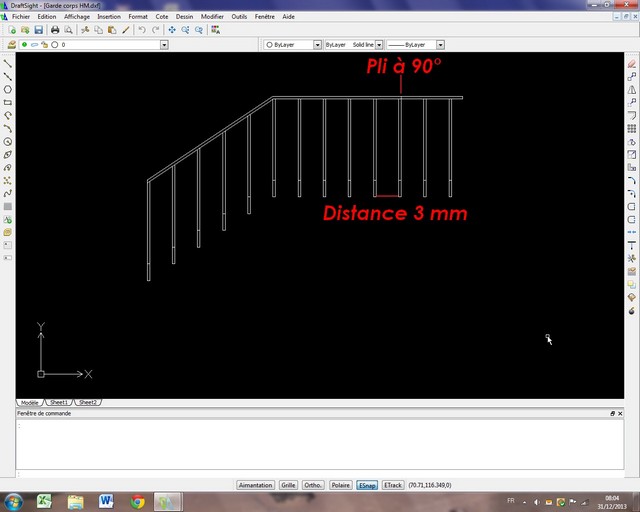Select the Pan tool icon

172,30
